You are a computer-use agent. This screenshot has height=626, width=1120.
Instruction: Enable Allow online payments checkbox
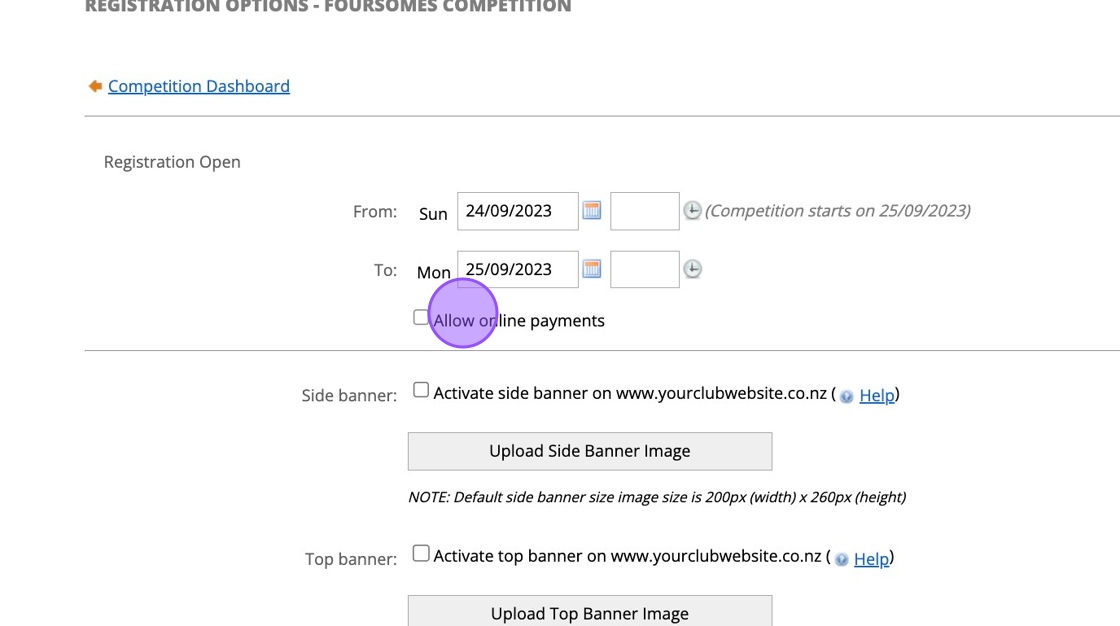tap(421, 317)
